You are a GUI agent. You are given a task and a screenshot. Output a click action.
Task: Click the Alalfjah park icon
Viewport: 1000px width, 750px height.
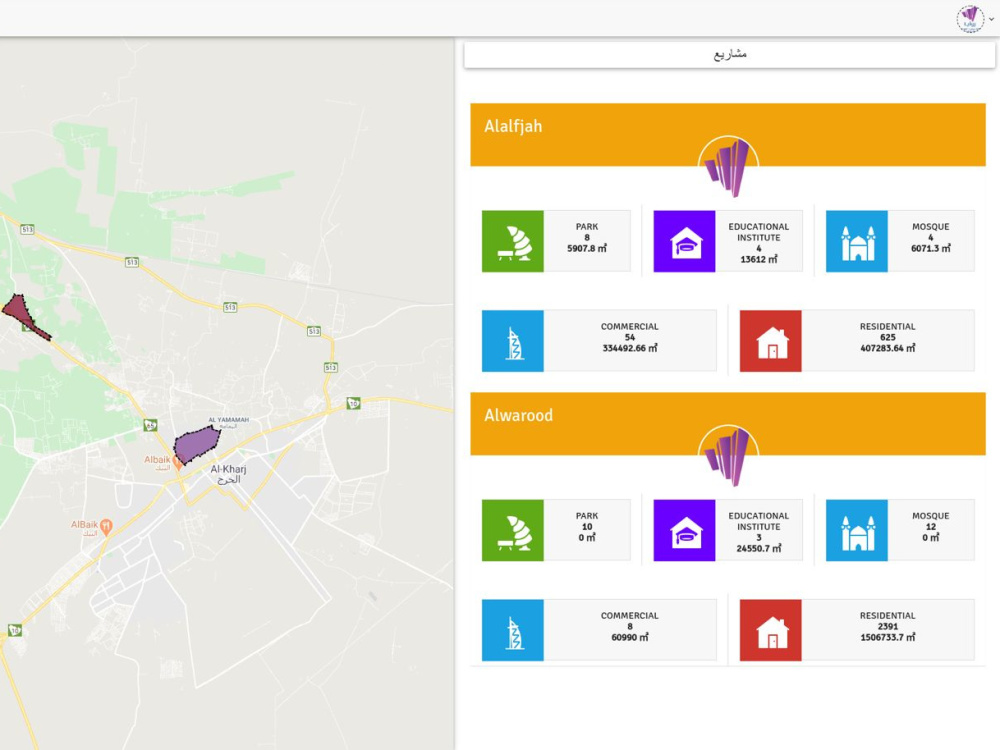513,241
